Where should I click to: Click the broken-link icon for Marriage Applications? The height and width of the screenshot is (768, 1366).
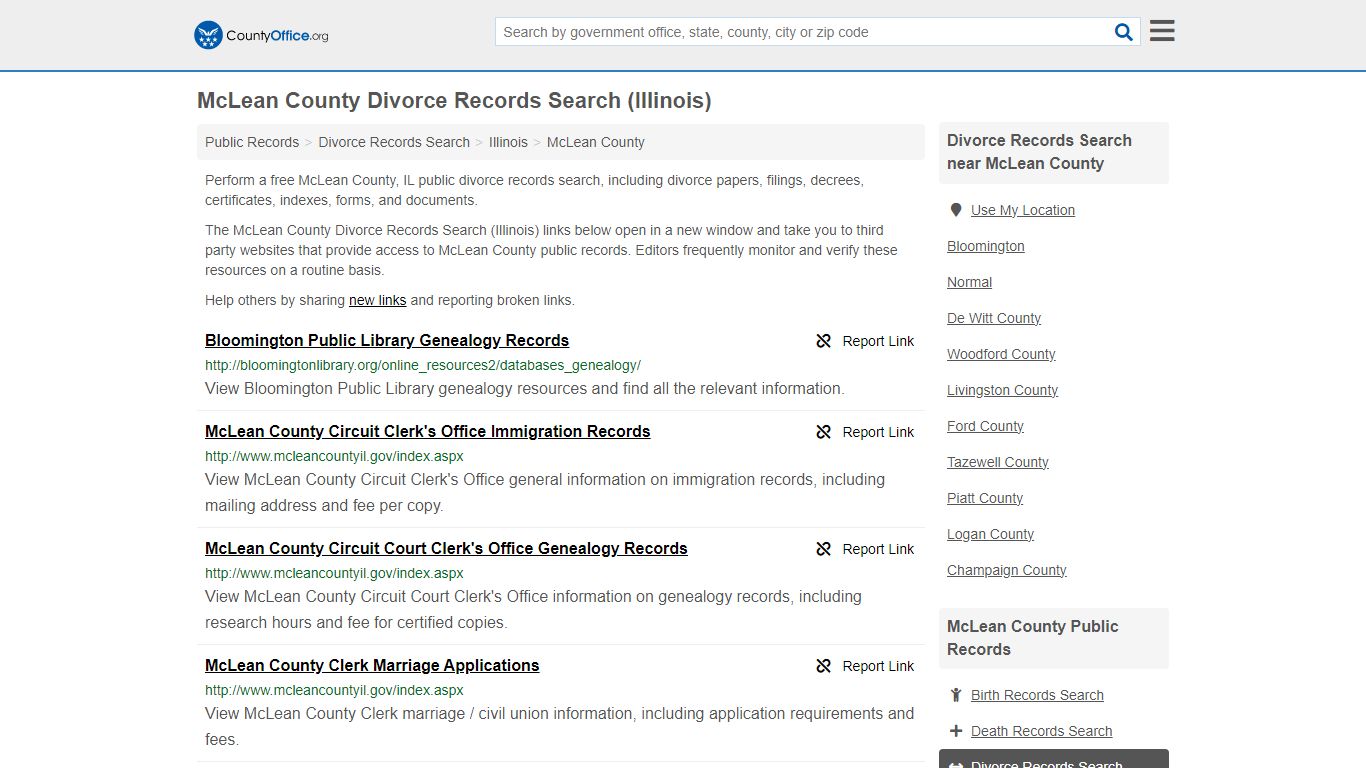point(823,666)
